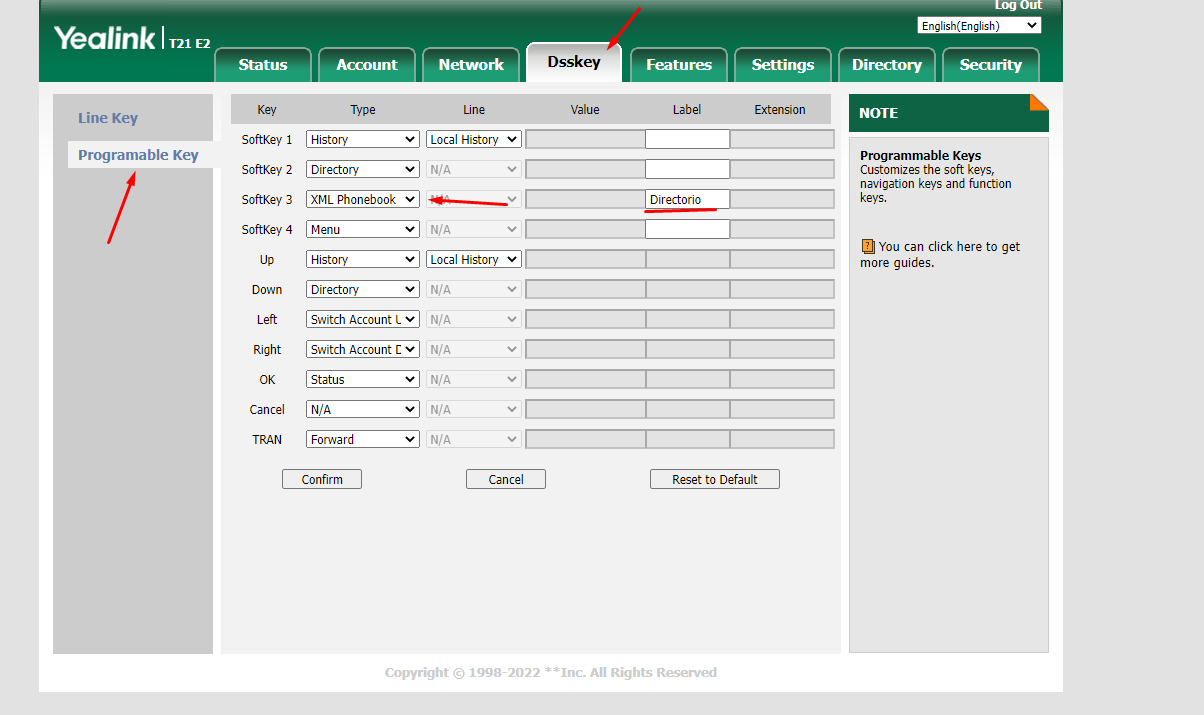1204x715 pixels.
Task: Open the Line Key sidebar item
Action: pyautogui.click(x=108, y=118)
